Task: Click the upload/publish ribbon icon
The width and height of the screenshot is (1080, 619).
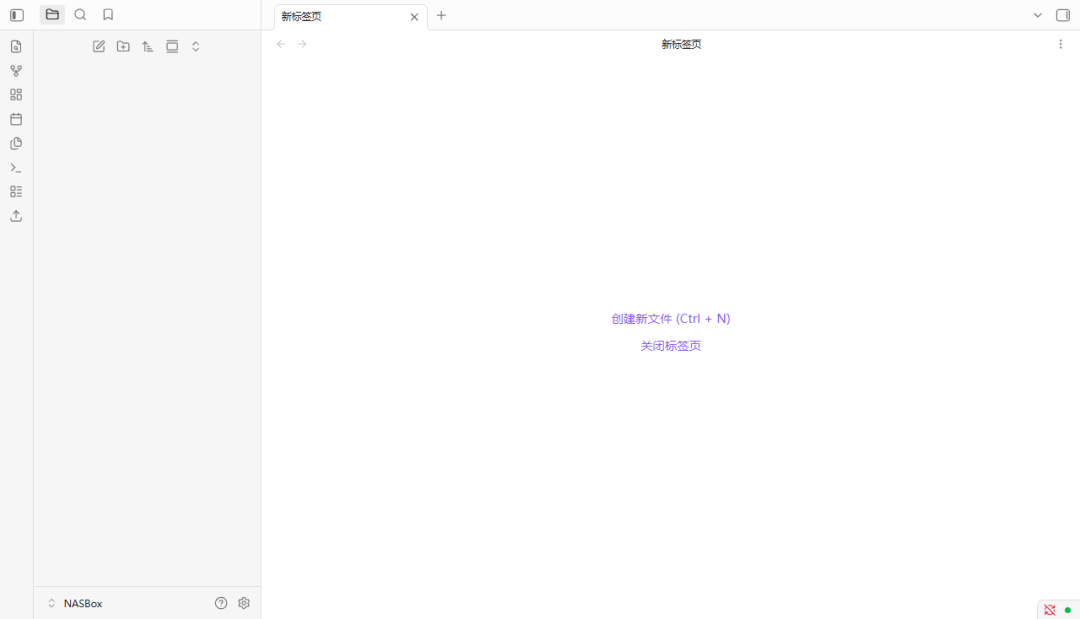Action: tap(16, 216)
